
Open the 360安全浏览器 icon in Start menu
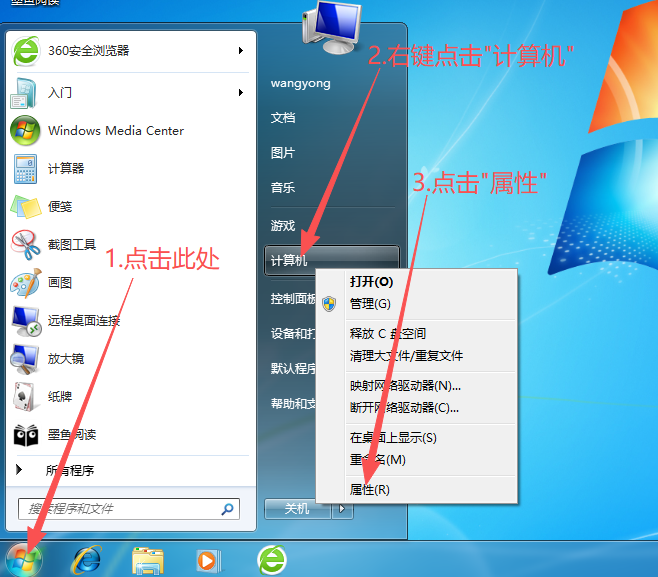pos(26,51)
